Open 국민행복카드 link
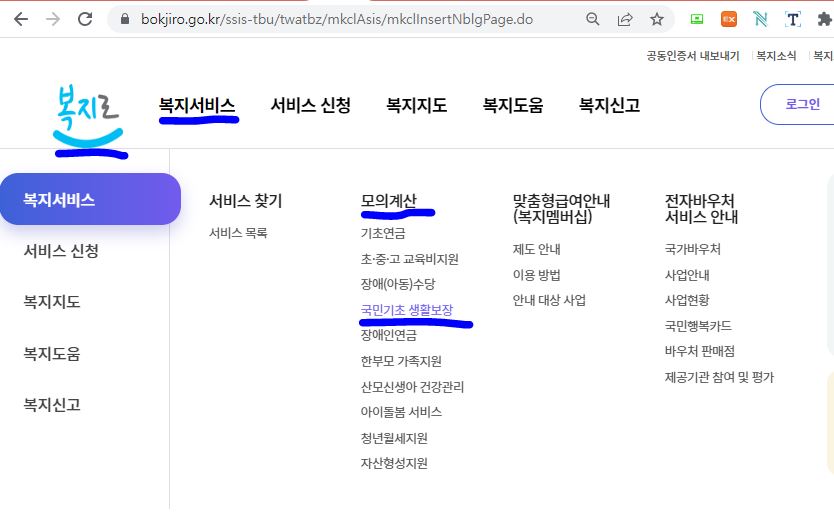This screenshot has width=834, height=512. [x=698, y=326]
